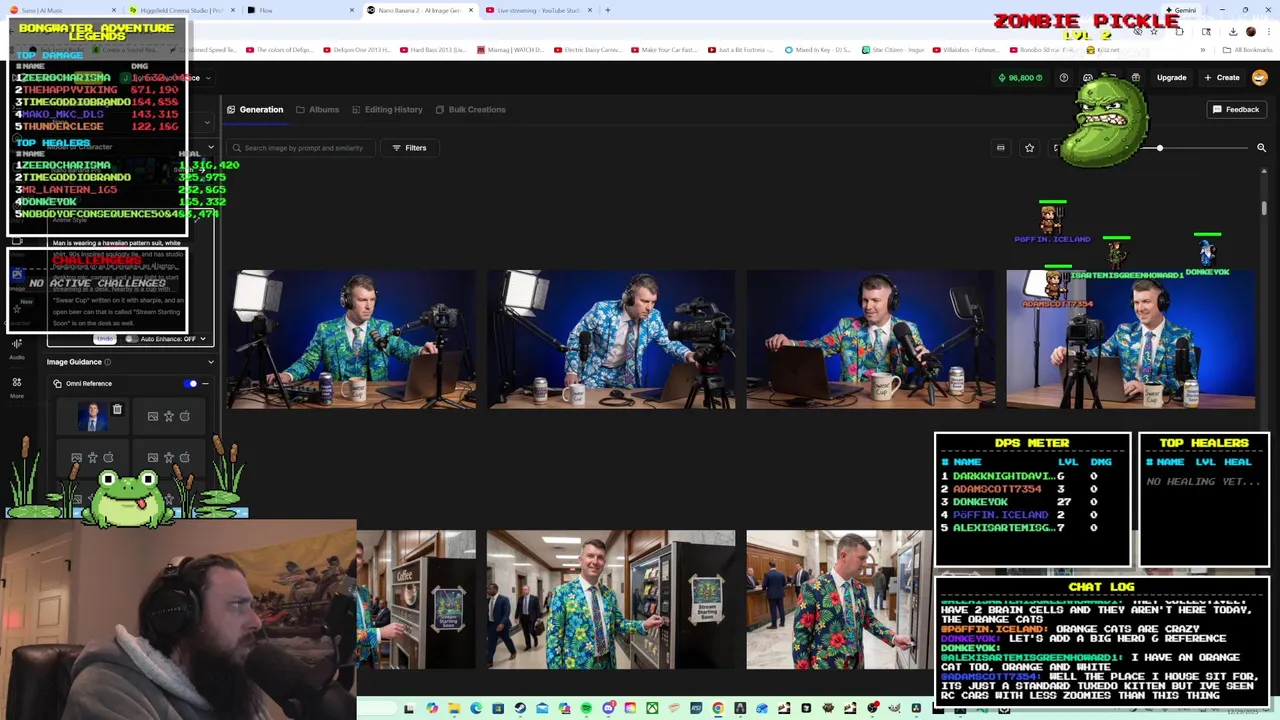Click the help question mark icon
Viewport: 1280px width, 720px height.
pyautogui.click(x=1064, y=78)
